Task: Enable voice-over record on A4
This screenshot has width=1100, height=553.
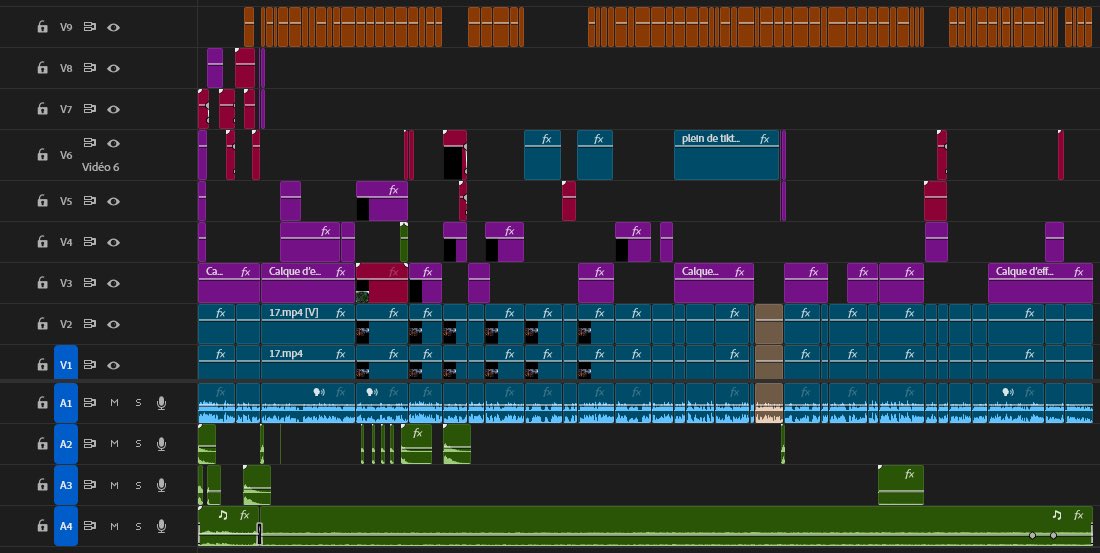Action: pos(161,526)
